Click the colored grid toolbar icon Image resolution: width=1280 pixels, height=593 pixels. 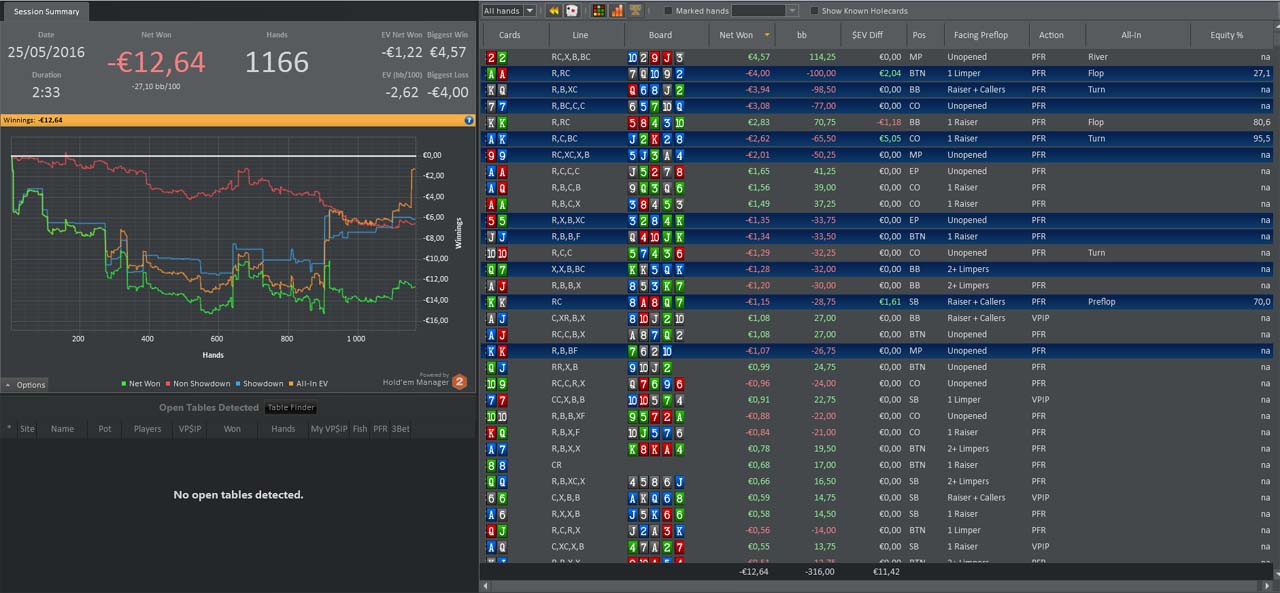599,11
